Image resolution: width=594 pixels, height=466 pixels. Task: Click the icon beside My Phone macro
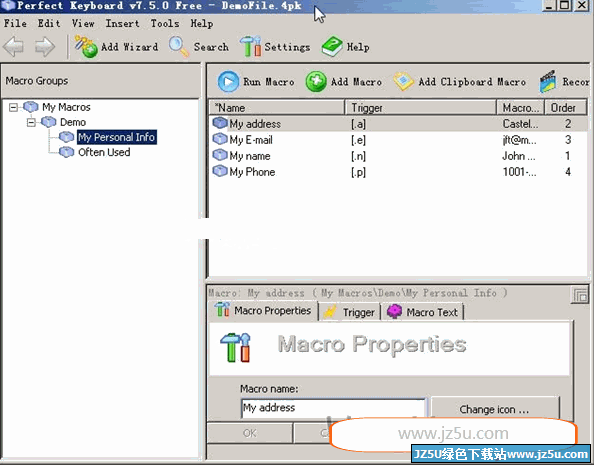point(220,171)
